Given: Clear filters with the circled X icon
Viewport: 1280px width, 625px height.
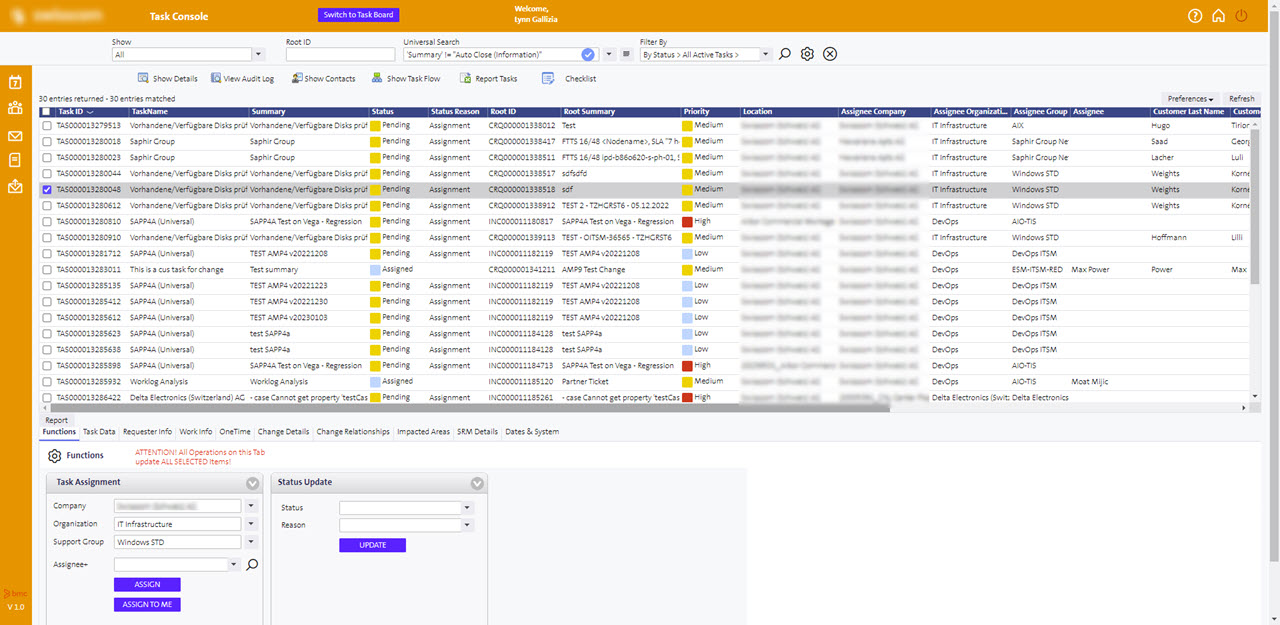Looking at the screenshot, I should point(830,54).
